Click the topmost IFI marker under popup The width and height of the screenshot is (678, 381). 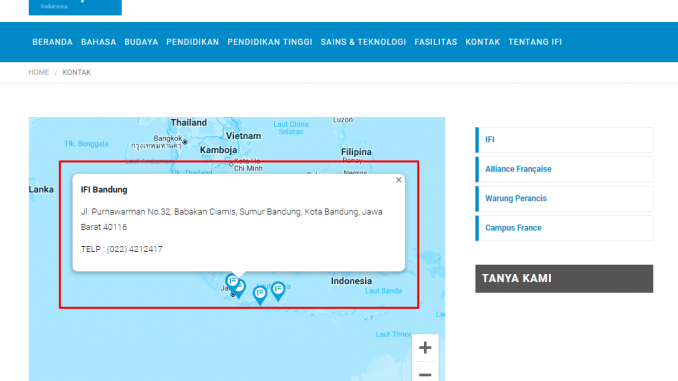232,282
